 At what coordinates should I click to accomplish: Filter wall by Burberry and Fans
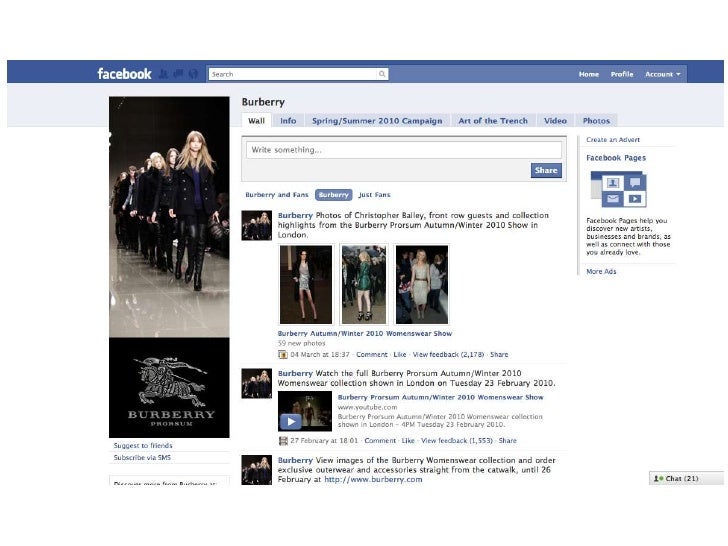[277, 195]
